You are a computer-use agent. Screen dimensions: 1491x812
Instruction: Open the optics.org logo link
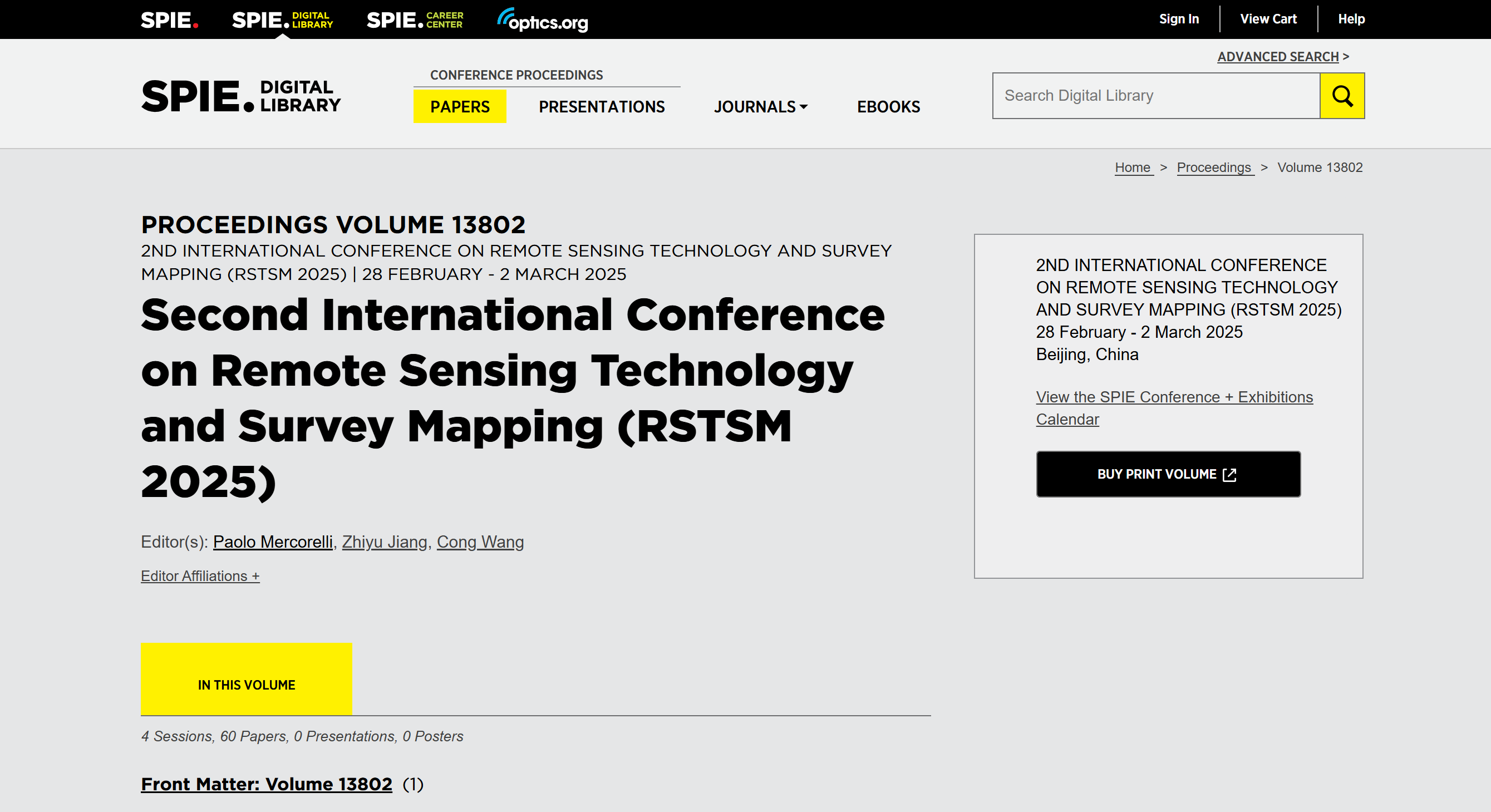542,21
